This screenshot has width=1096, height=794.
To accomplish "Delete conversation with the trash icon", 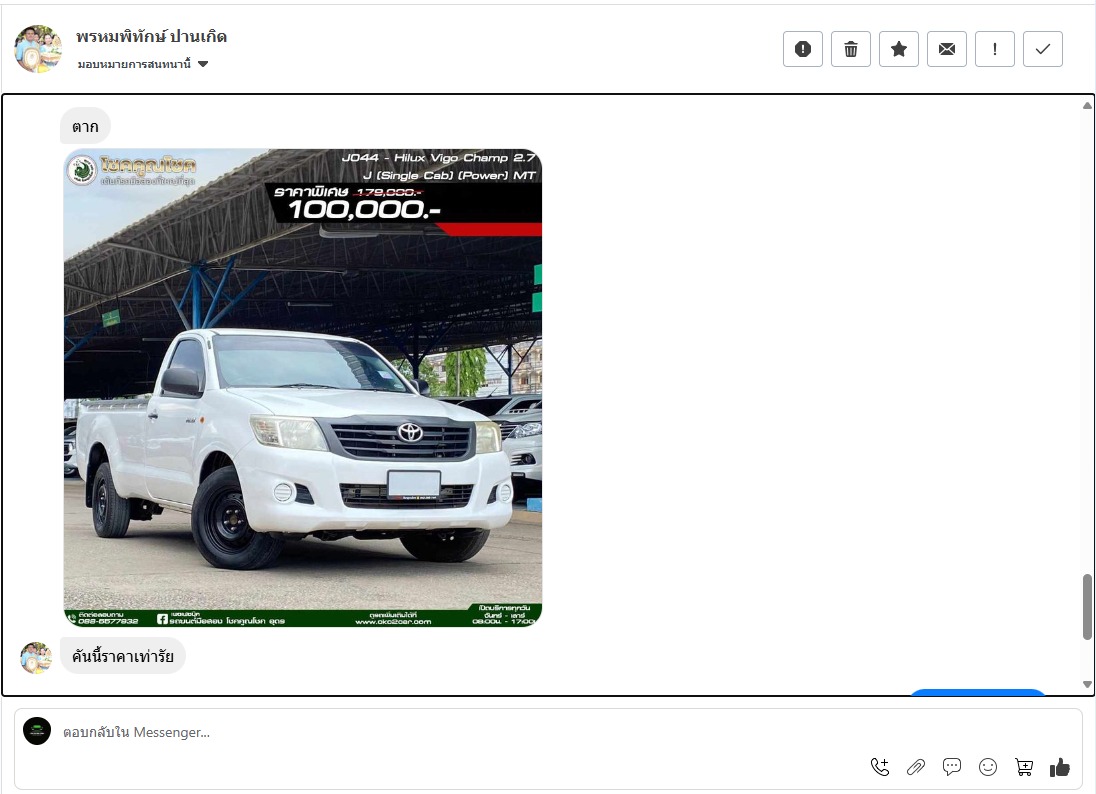I will point(850,49).
